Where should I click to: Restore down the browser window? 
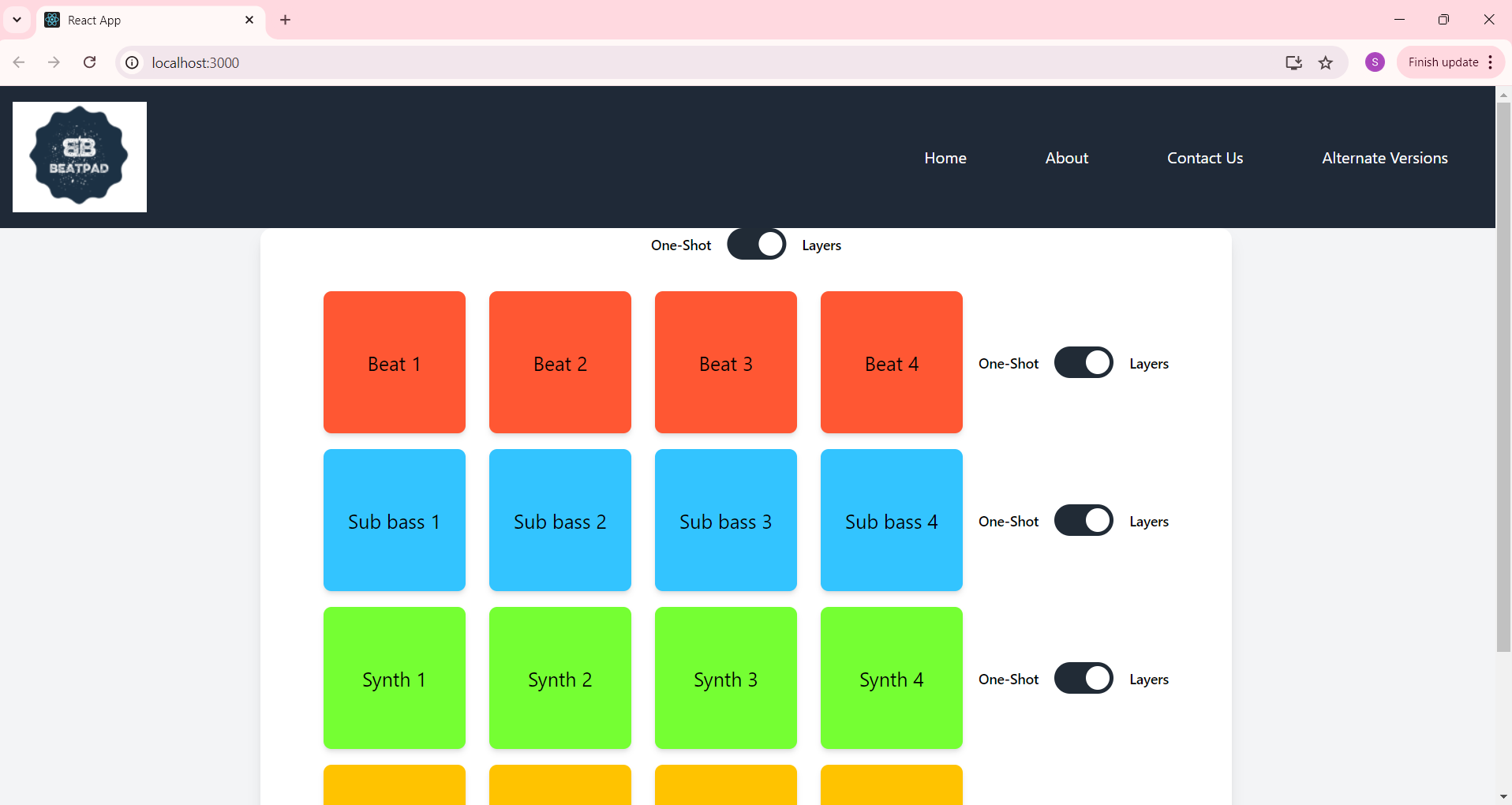(1443, 20)
